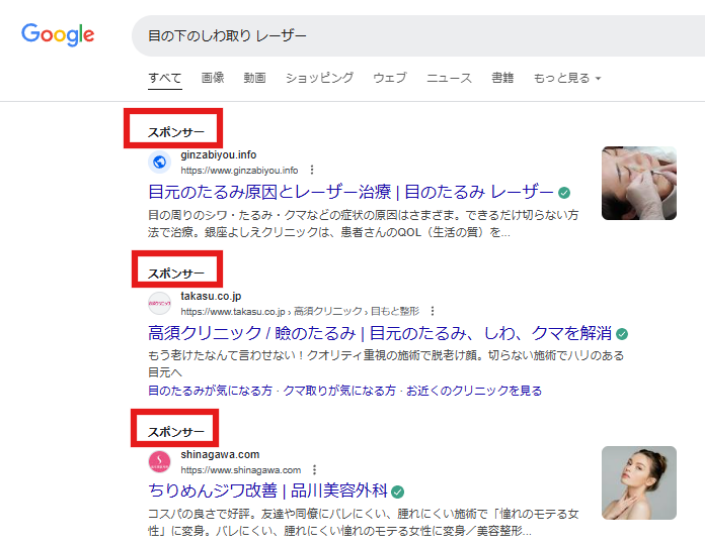Open the お近くのクリニックを見る sitelink
705x550 pixels.
click(x=474, y=391)
